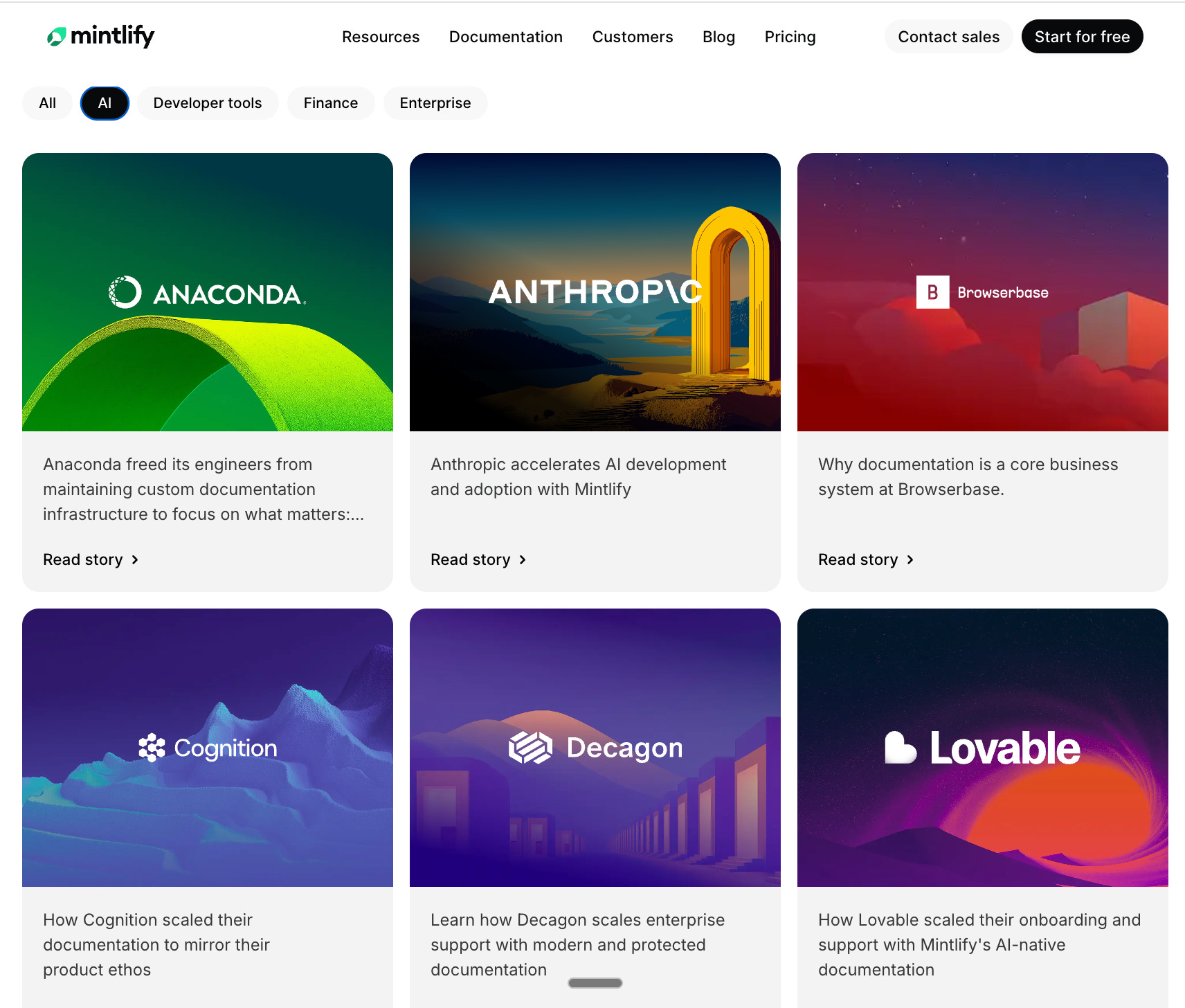Click Read story under Anthropic
Image resolution: width=1185 pixels, height=1008 pixels.
478,559
